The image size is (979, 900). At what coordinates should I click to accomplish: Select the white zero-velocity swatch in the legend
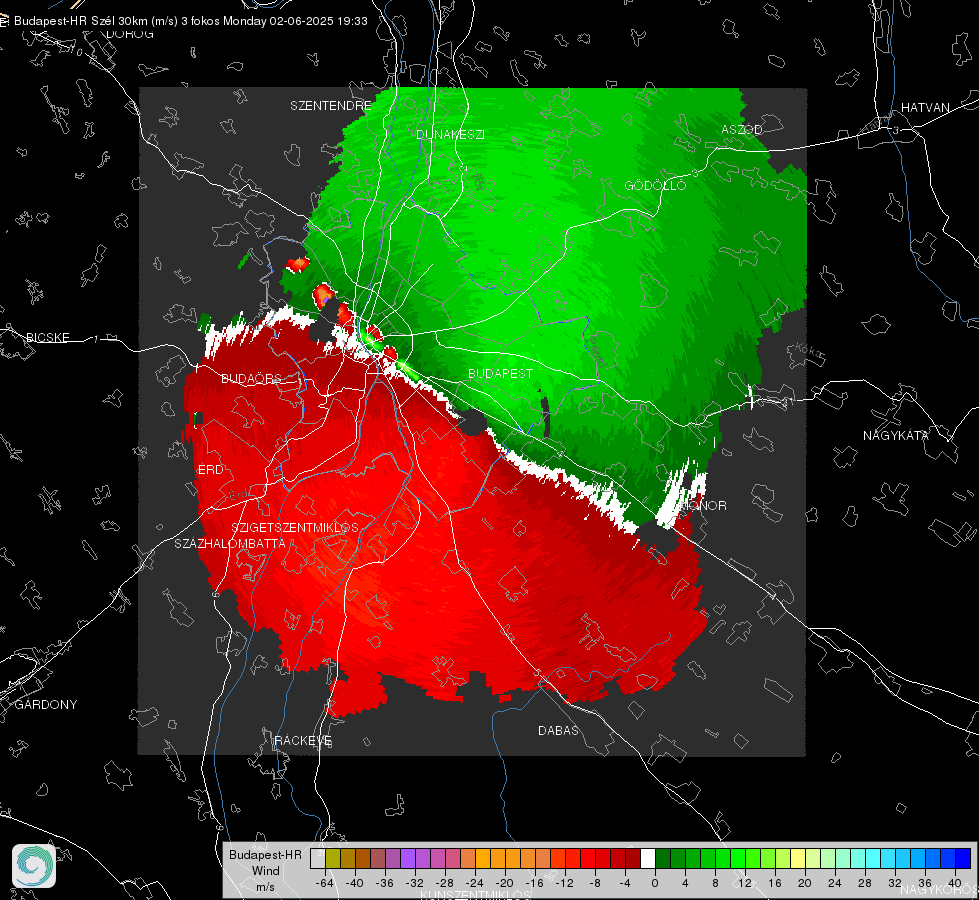click(648, 859)
